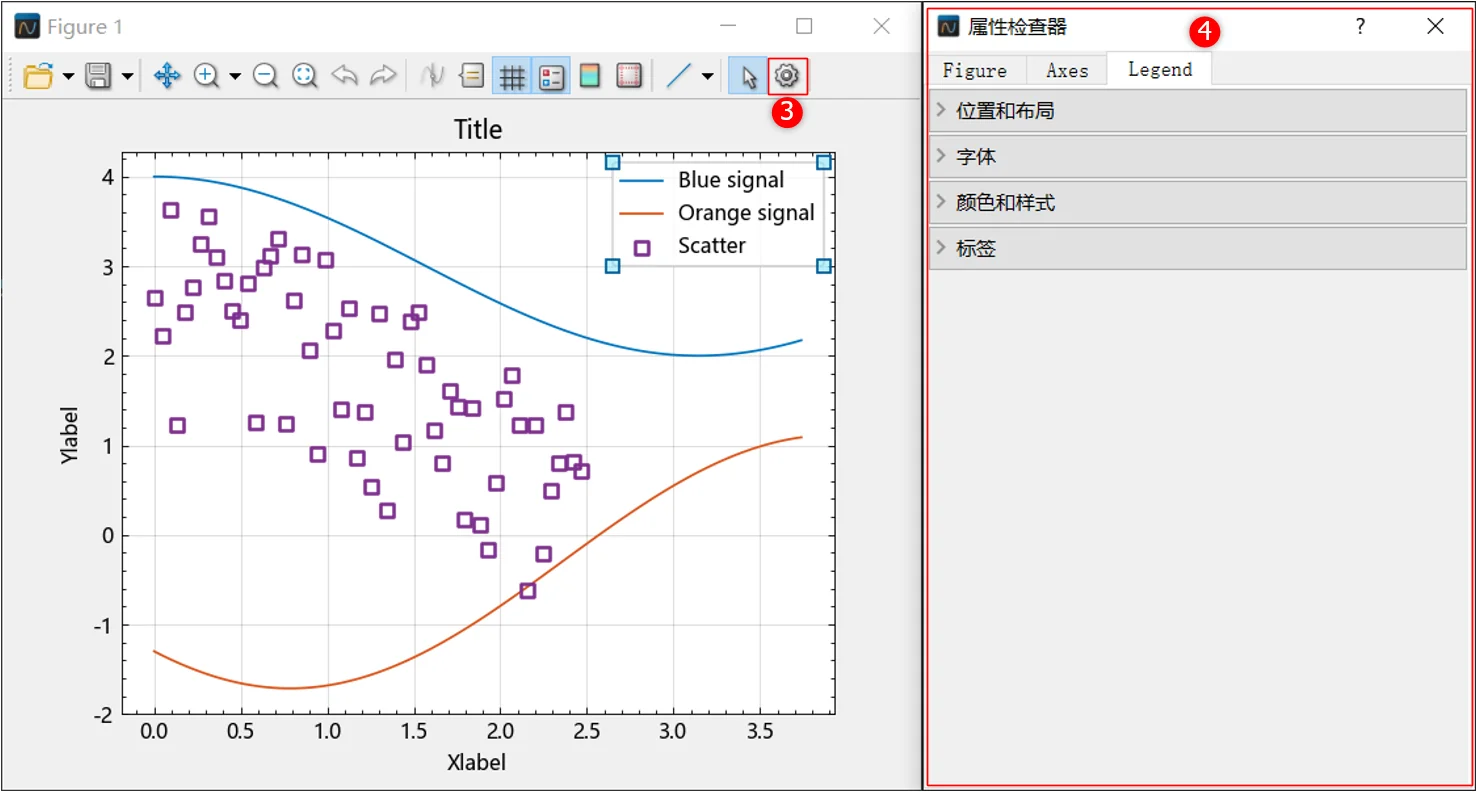Click the plot Title text
The height and width of the screenshot is (792, 1477).
point(478,129)
